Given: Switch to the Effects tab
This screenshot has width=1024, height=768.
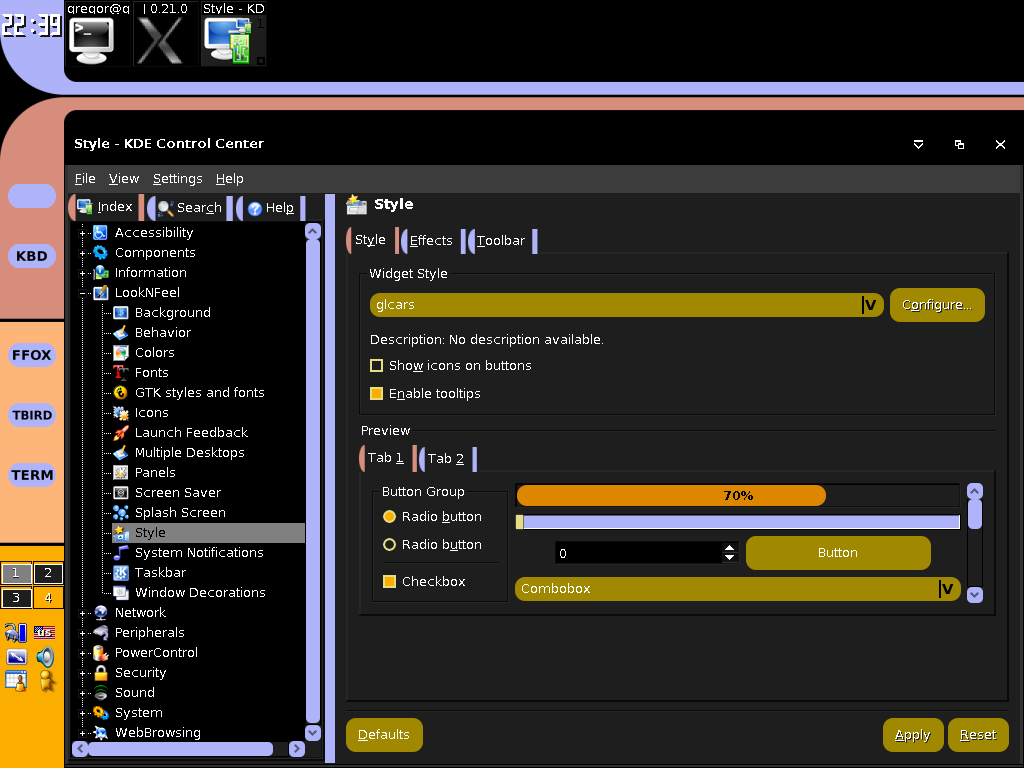Looking at the screenshot, I should click(430, 241).
